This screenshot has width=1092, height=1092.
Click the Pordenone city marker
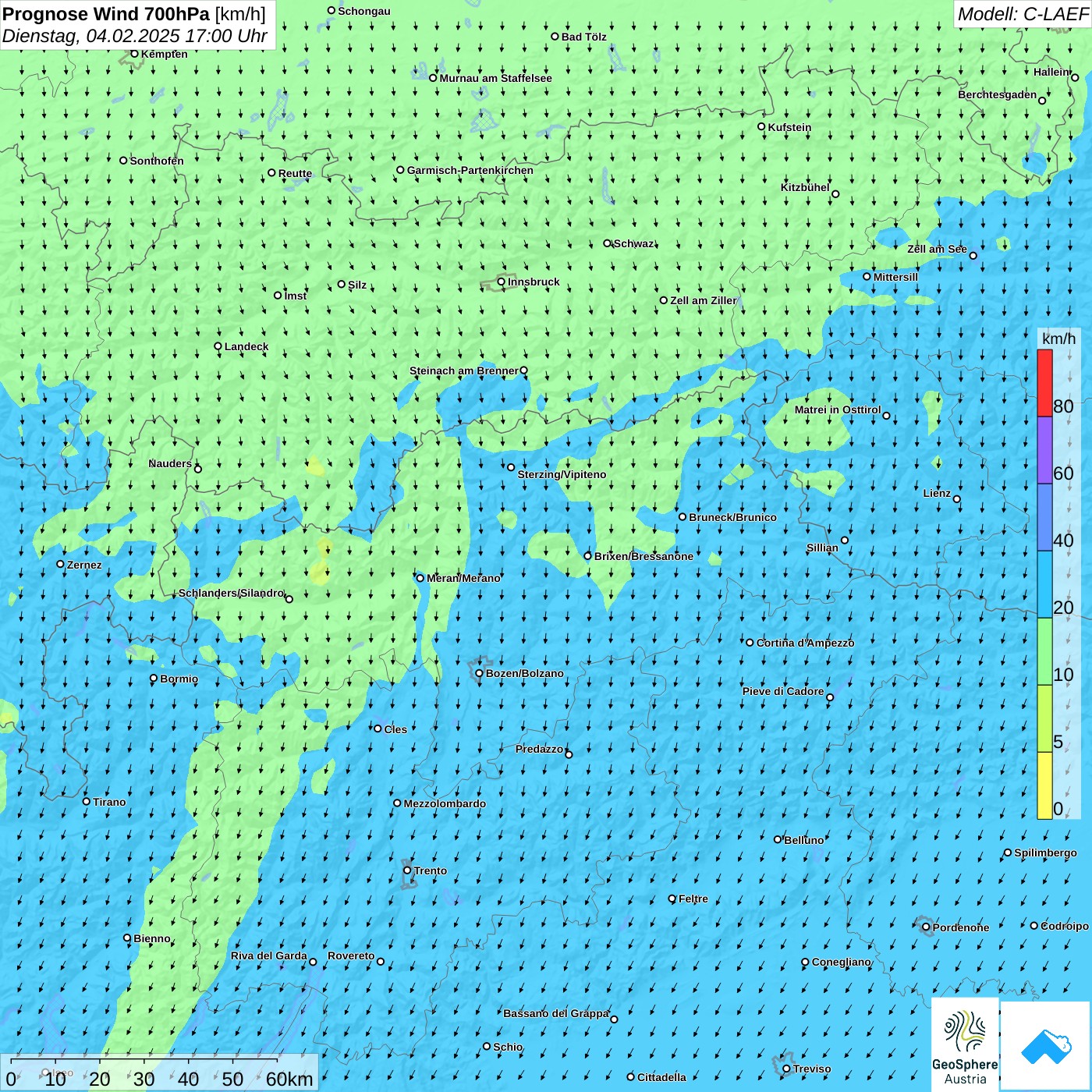926,927
